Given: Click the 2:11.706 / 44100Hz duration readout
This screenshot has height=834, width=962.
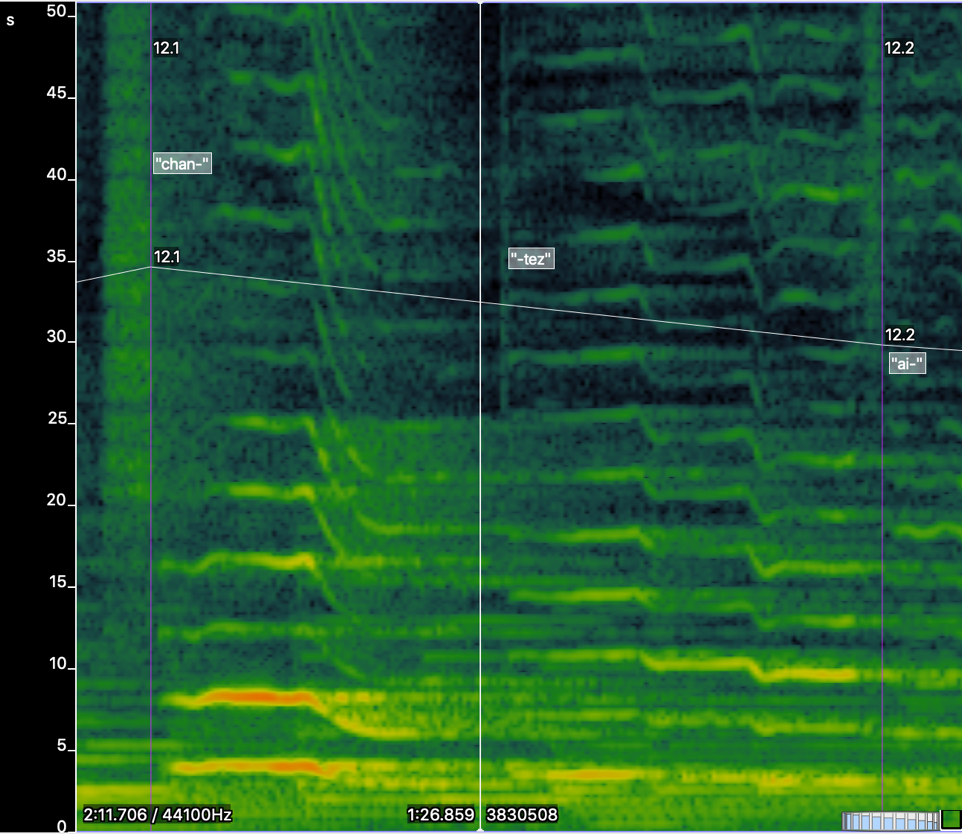Looking at the screenshot, I should 158,815.
